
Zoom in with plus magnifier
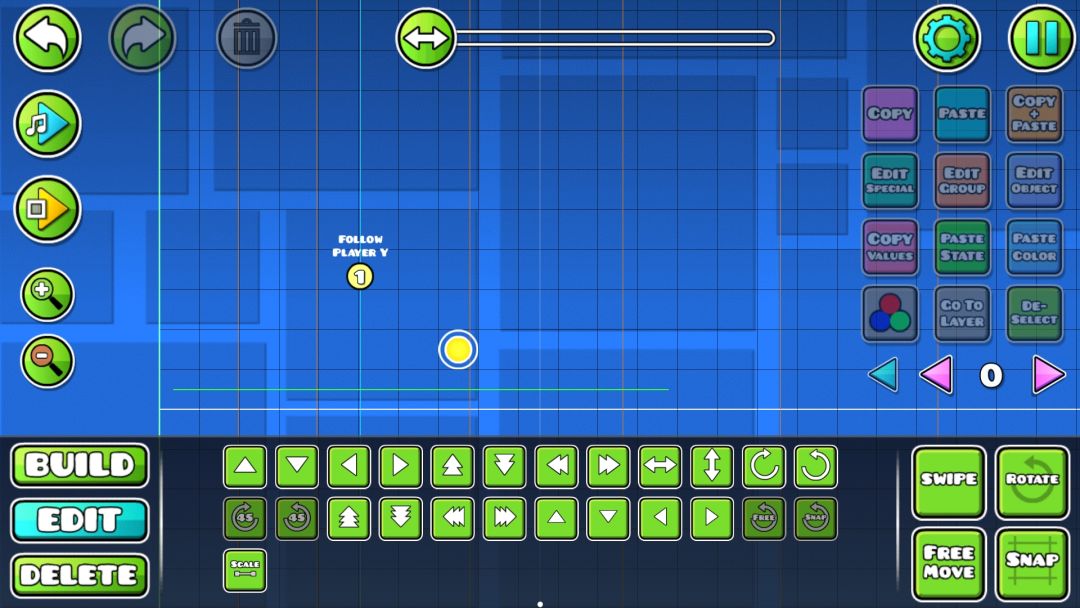tap(47, 295)
